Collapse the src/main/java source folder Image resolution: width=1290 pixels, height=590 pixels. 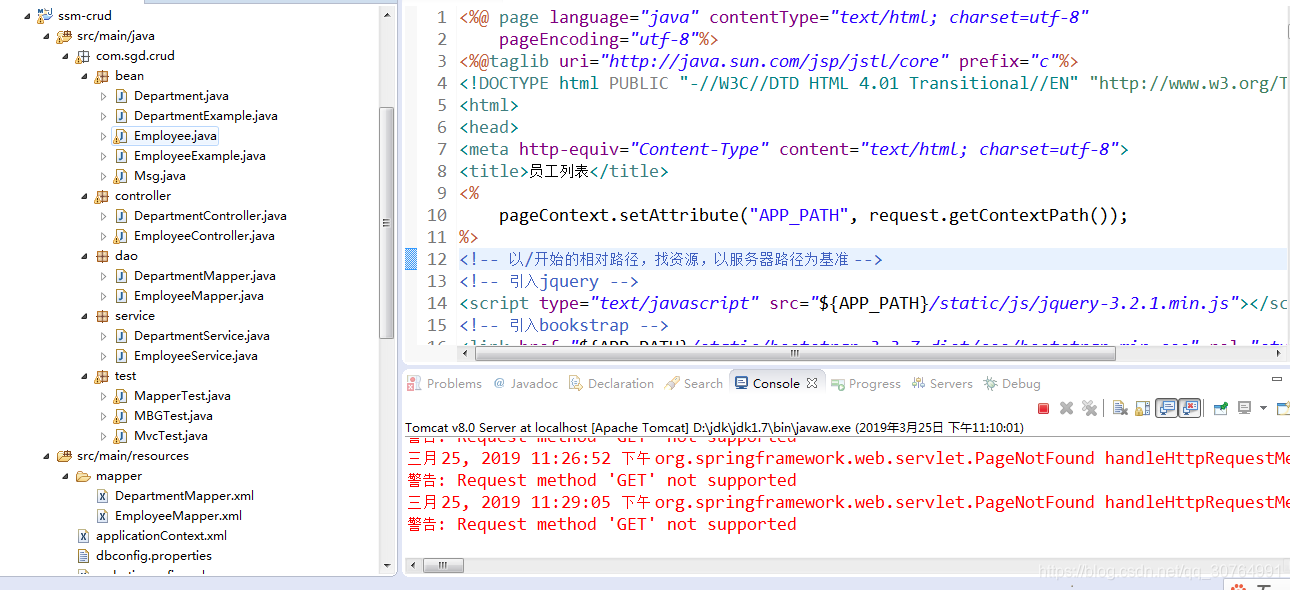(x=46, y=36)
